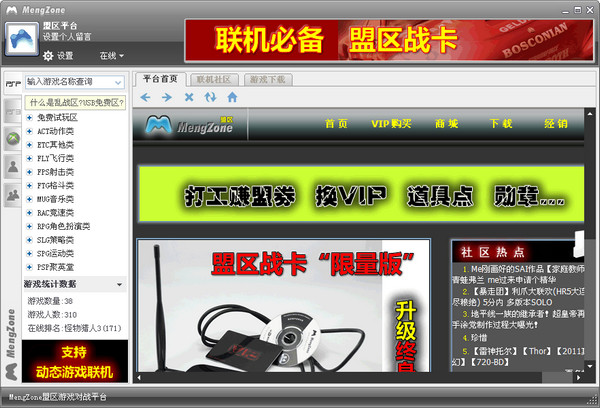This screenshot has height=408, width=600.
Task: Expand FPS射击类 category
Action: pyautogui.click(x=29, y=172)
